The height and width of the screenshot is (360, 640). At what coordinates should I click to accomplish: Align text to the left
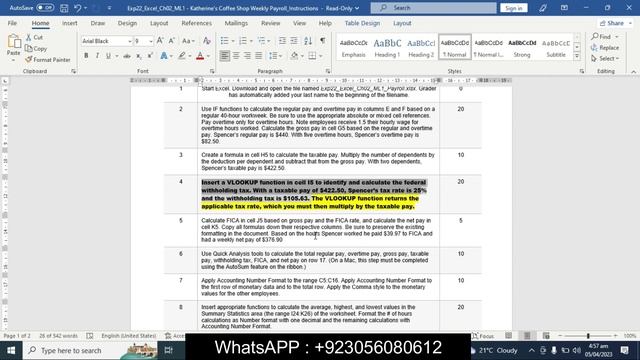pos(224,56)
